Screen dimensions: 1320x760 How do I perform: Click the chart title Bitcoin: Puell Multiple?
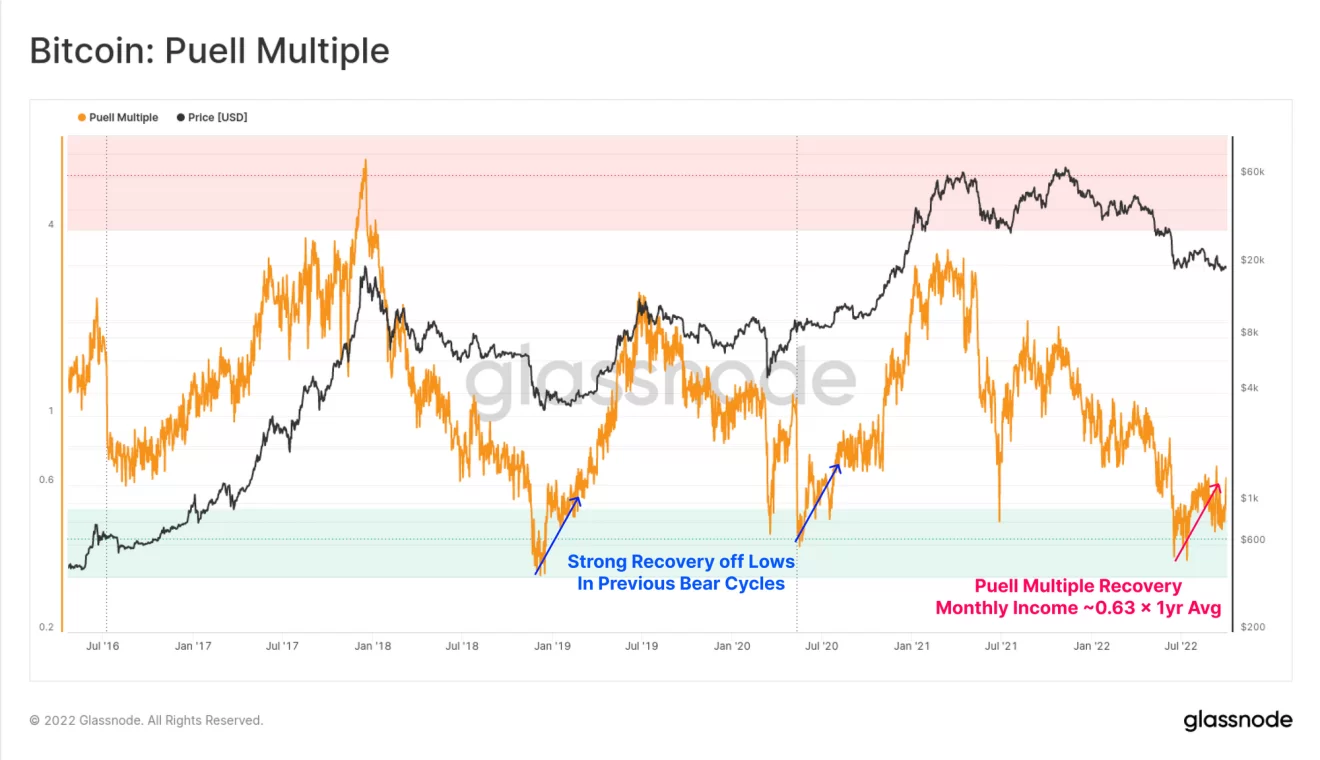pyautogui.click(x=209, y=51)
